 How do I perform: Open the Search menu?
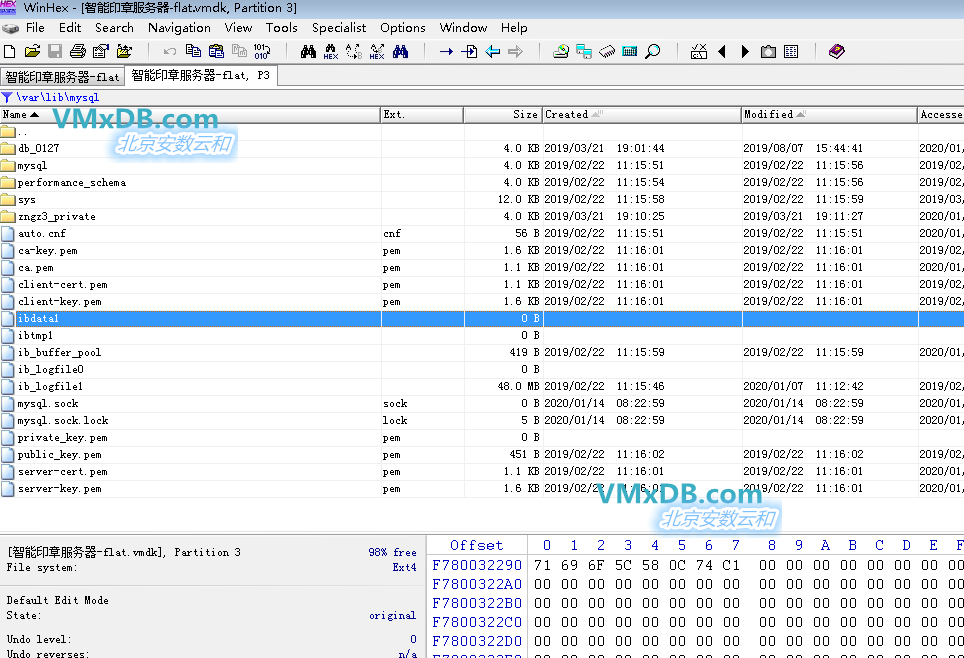[114, 28]
